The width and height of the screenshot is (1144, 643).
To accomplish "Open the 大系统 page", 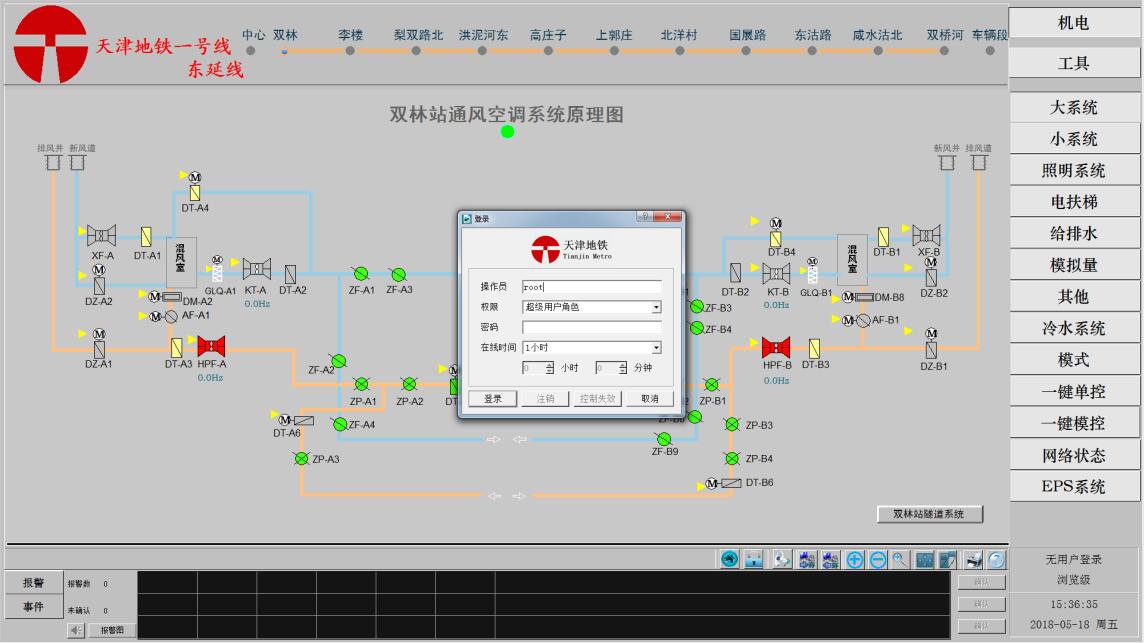I will click(x=1074, y=107).
